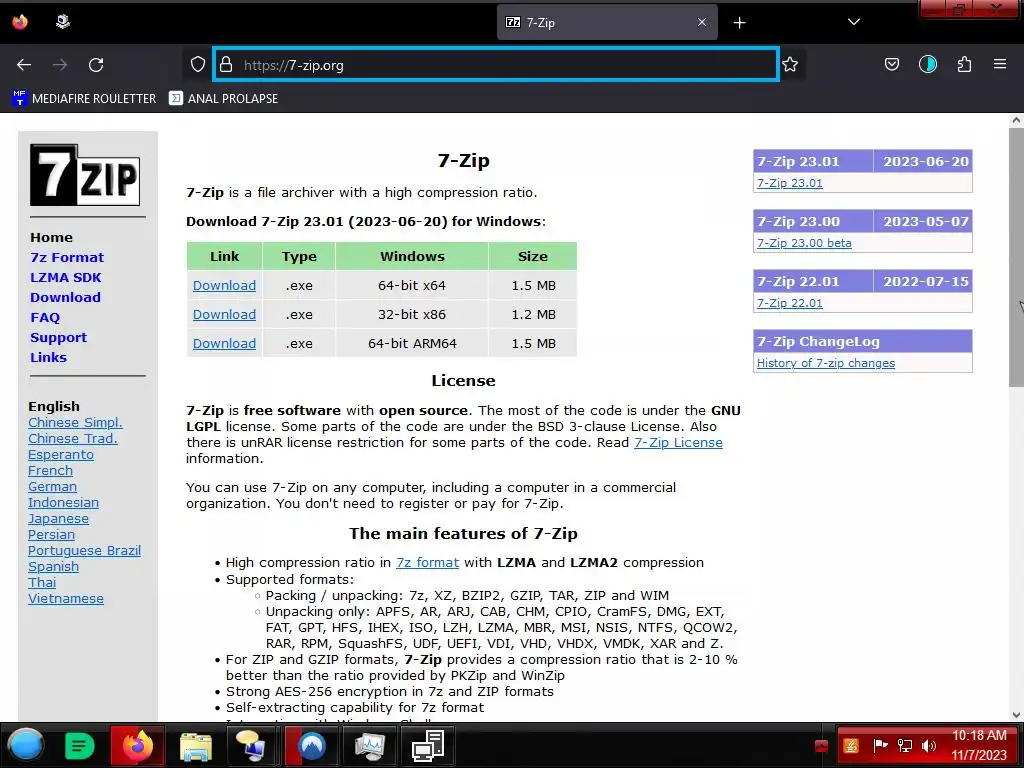The image size is (1024, 768).
Task: Switch language to Indonesian
Action: pyautogui.click(x=63, y=503)
